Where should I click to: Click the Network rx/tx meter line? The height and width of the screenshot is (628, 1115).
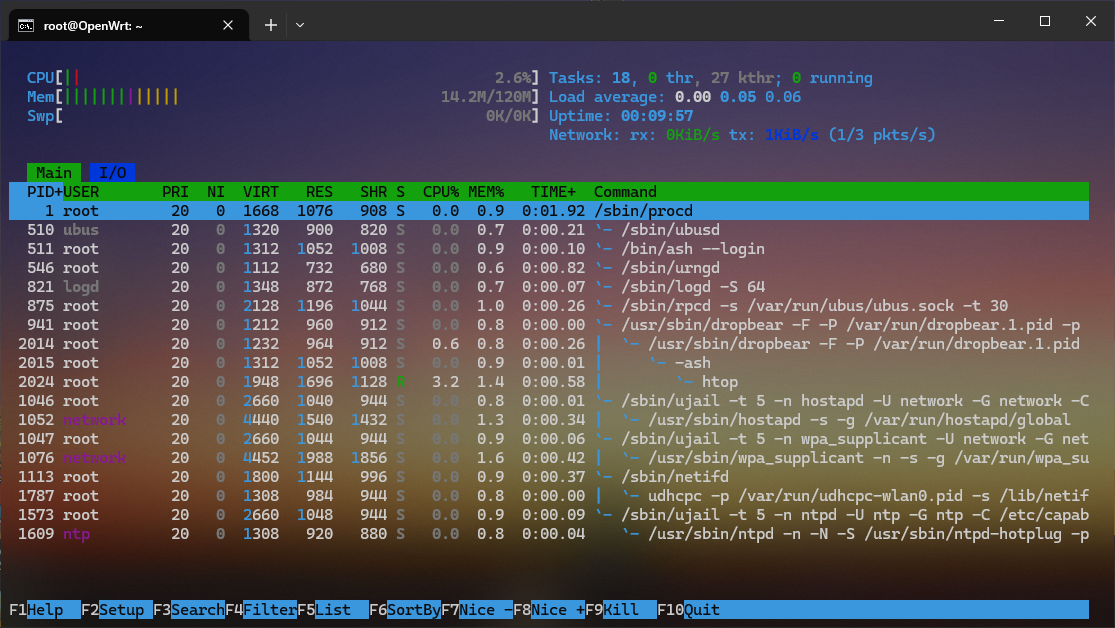click(x=742, y=135)
